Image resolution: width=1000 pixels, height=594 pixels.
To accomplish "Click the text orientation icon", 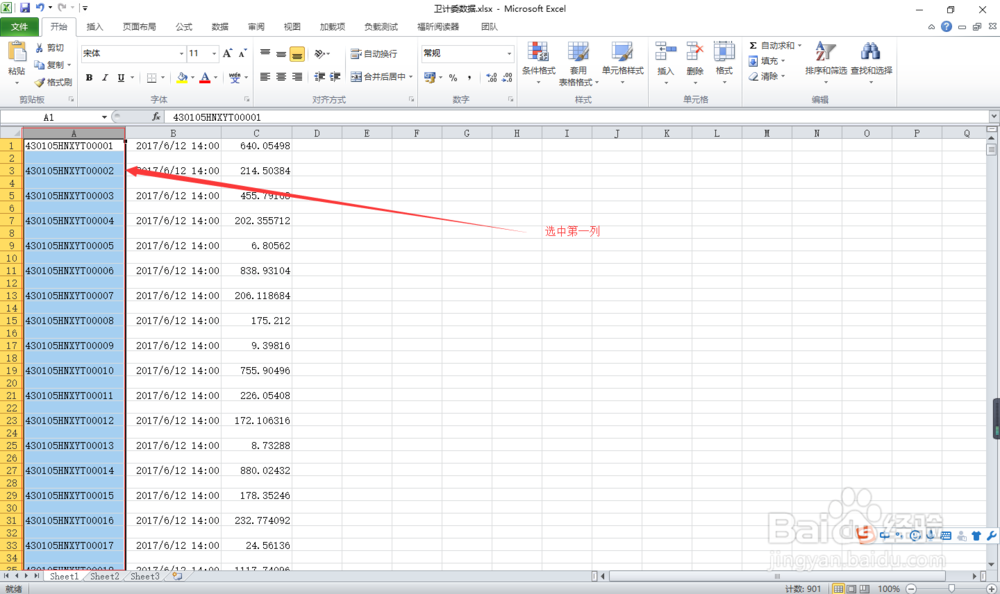I will pyautogui.click(x=320, y=54).
